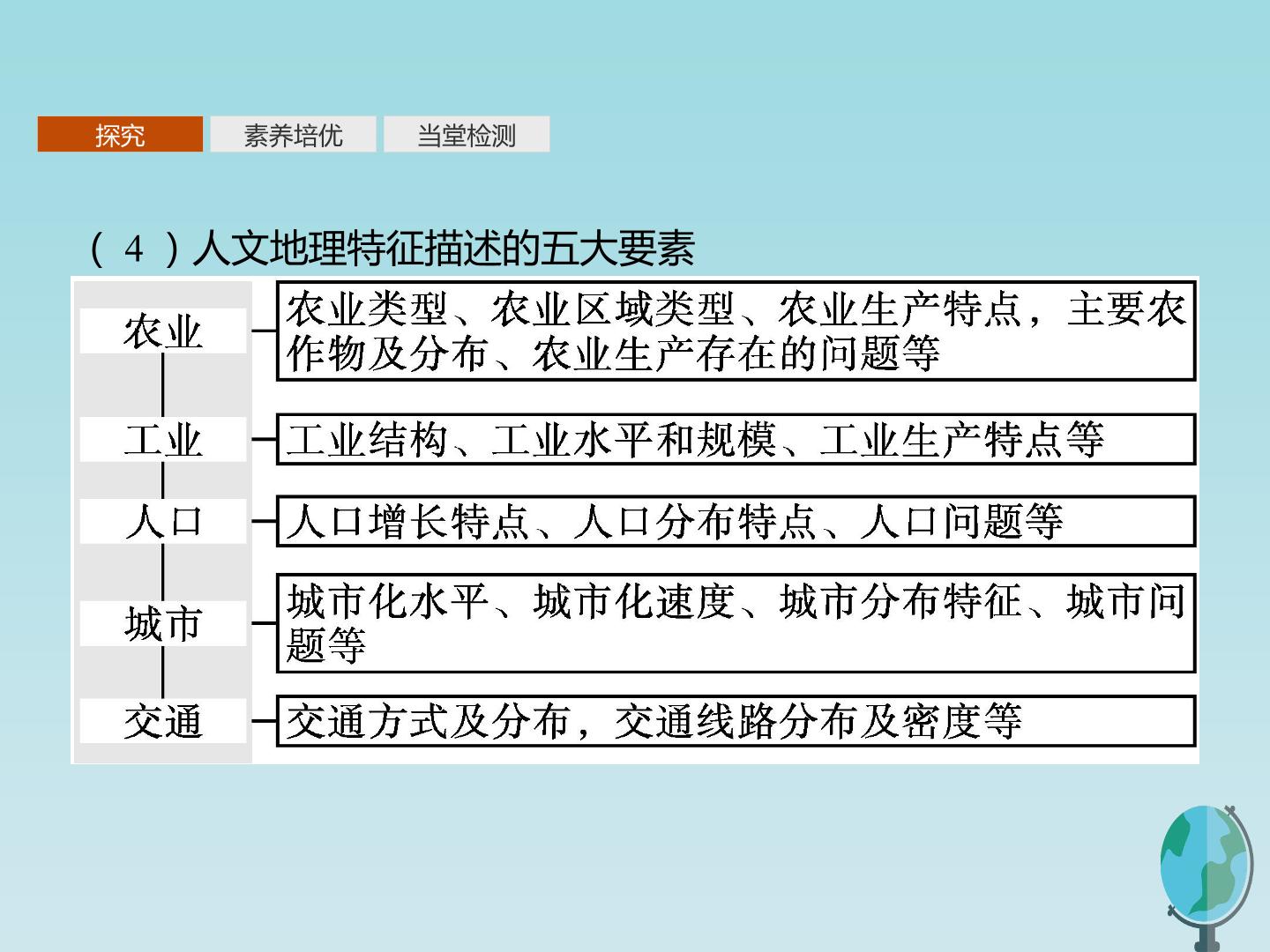Image resolution: width=1270 pixels, height=952 pixels.
Task: Select the 城市化水平 description box
Action: point(736,623)
